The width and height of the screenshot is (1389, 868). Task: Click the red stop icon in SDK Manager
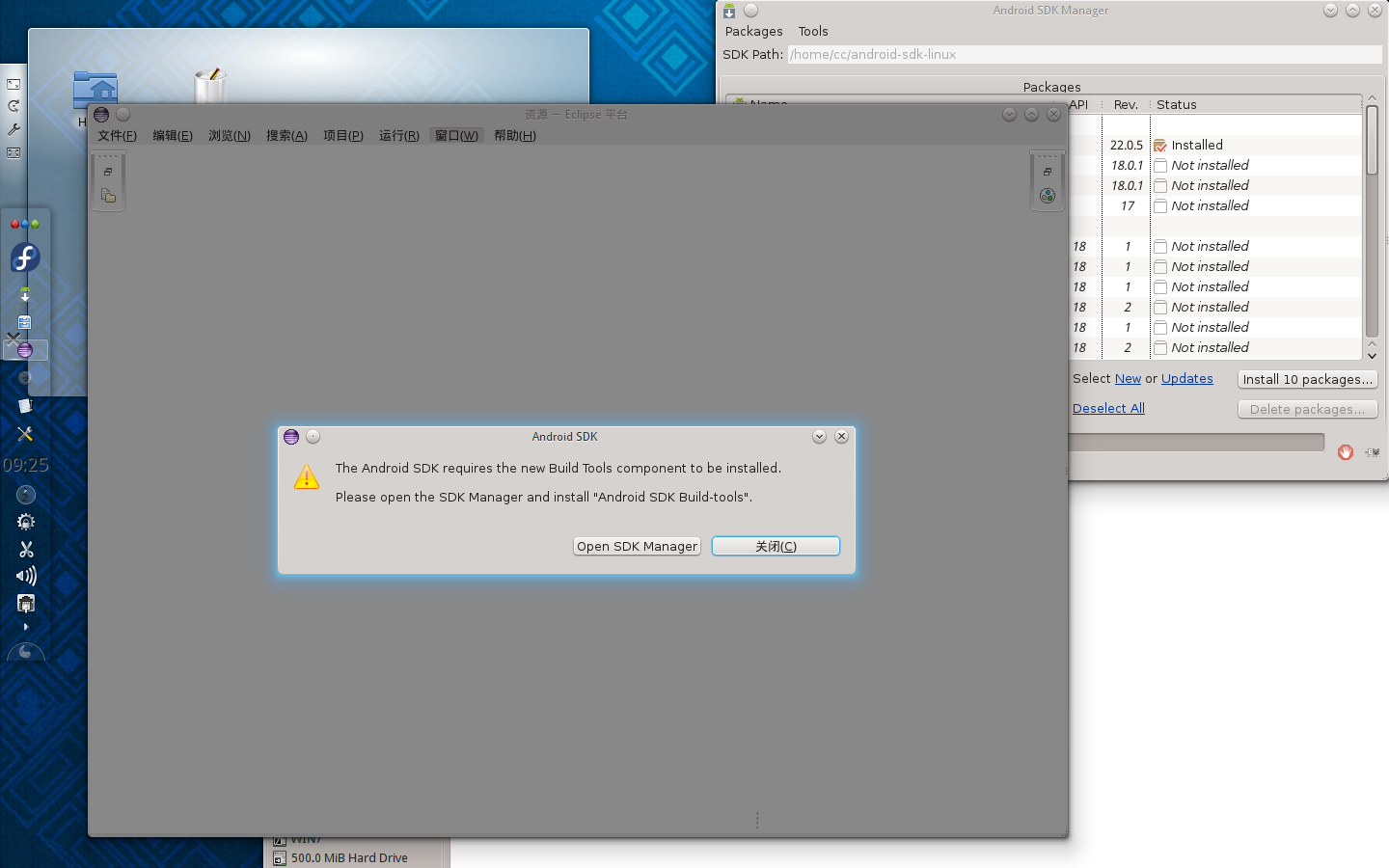tap(1346, 452)
